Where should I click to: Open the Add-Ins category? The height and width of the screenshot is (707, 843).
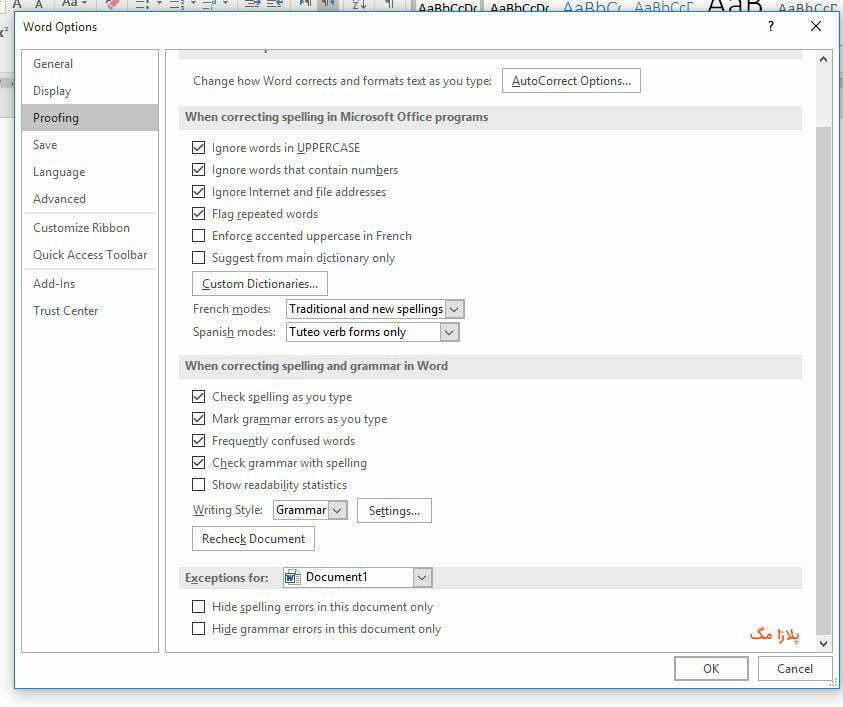[90, 284]
